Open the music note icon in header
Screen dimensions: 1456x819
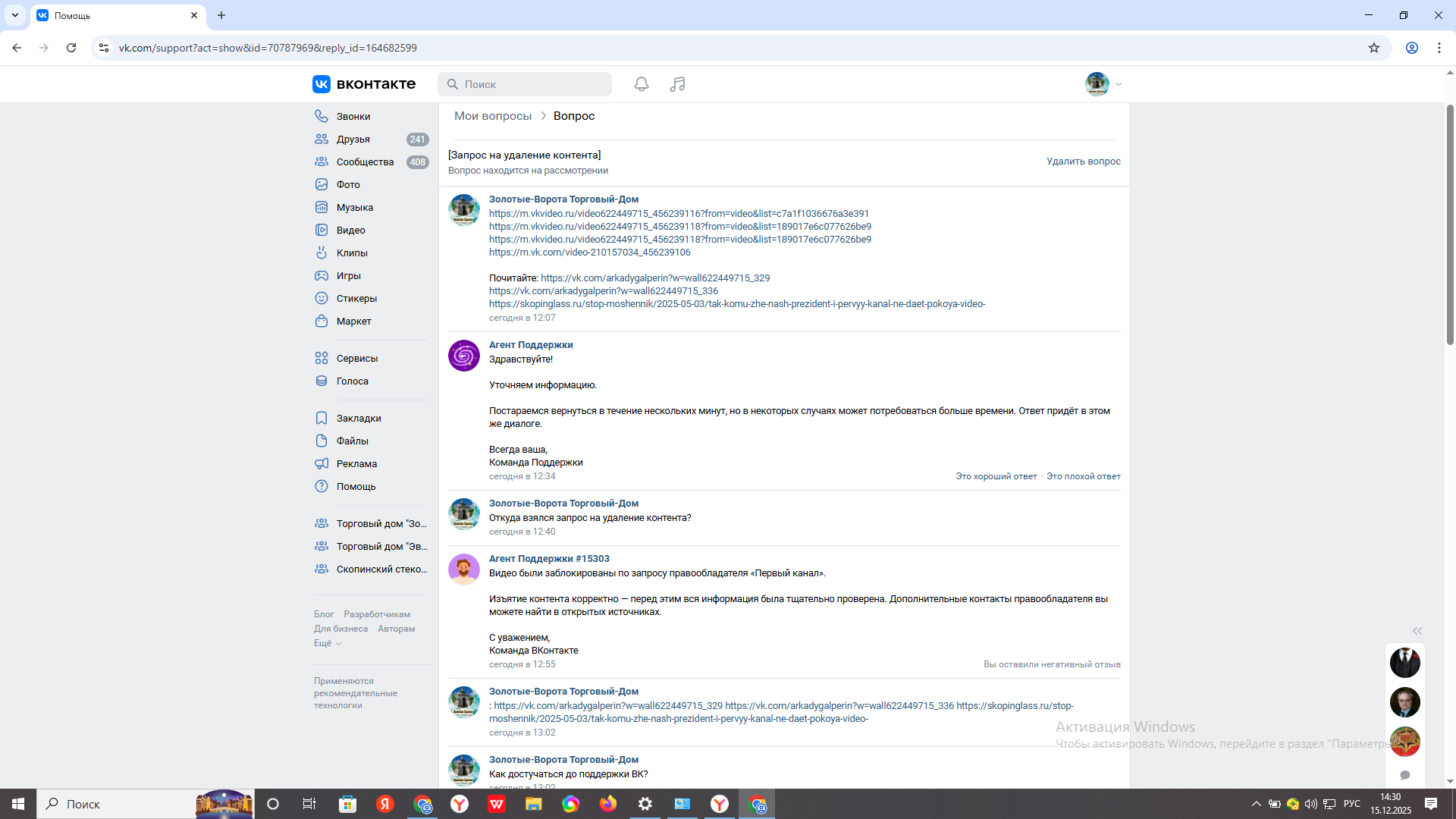tap(677, 84)
